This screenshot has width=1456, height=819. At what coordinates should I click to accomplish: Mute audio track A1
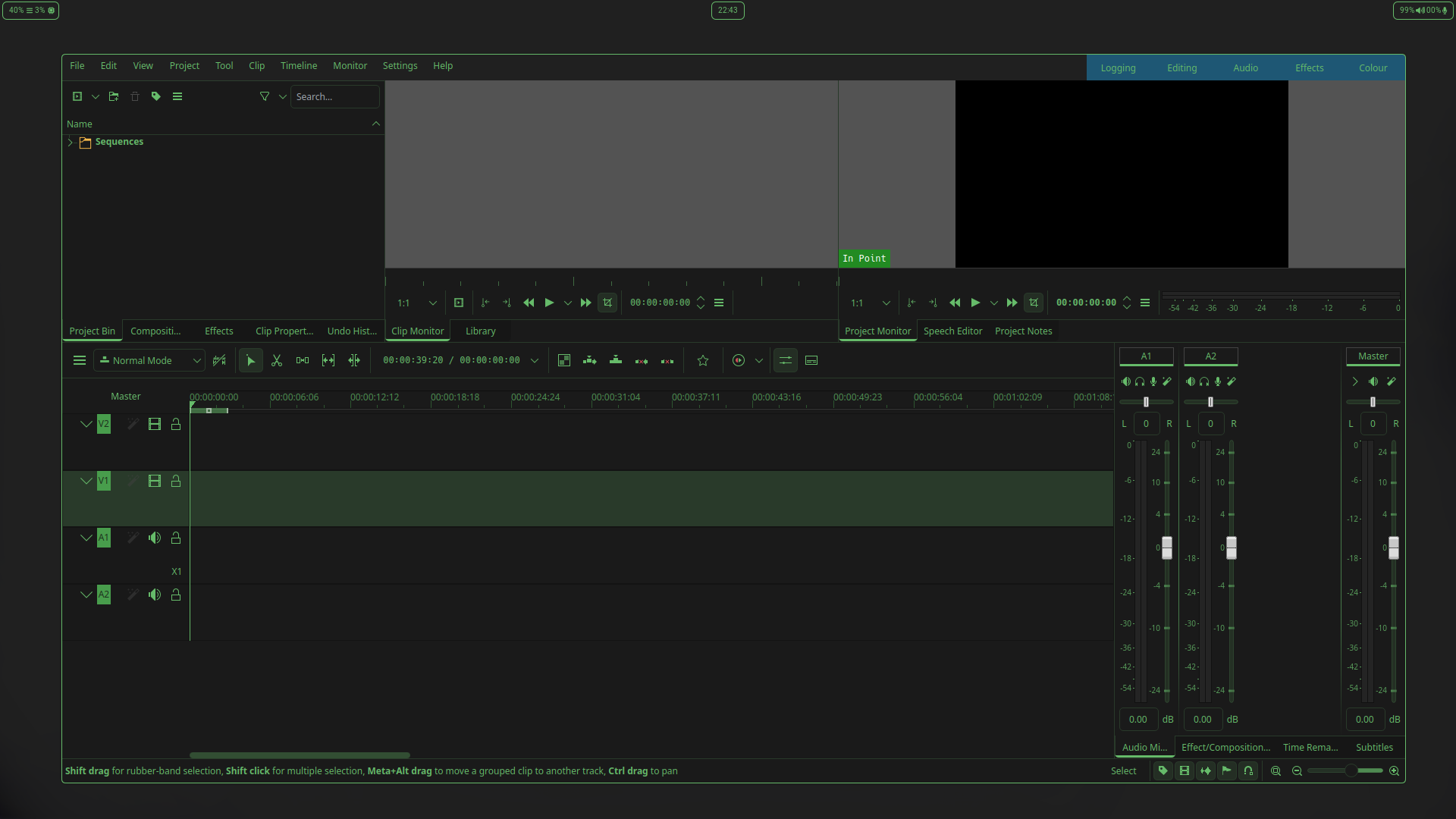pyautogui.click(x=155, y=538)
